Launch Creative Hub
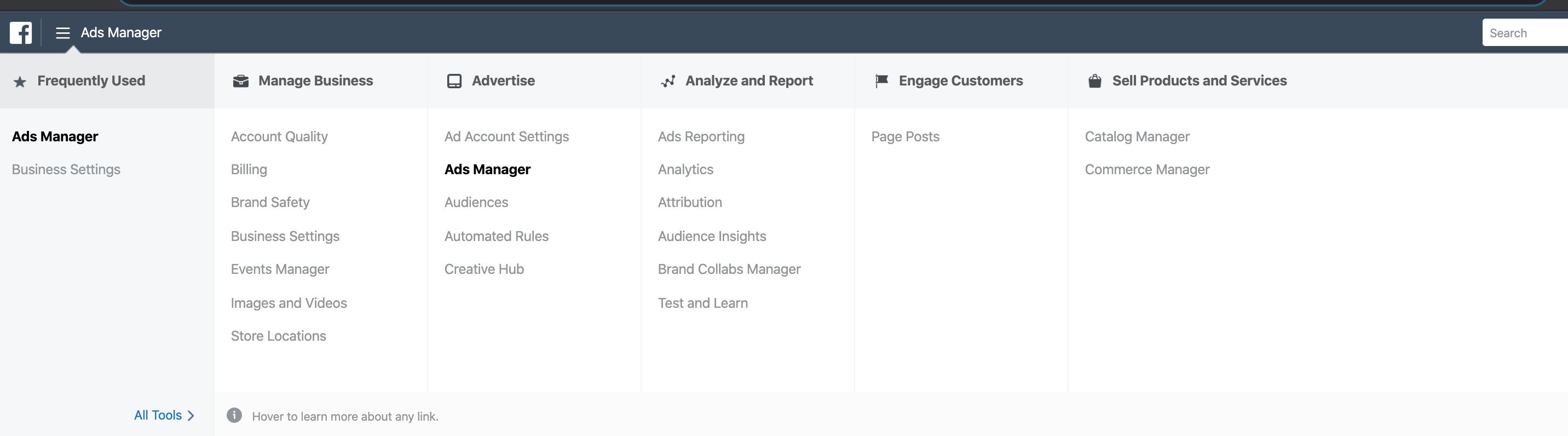Screen dimensions: 1568x436 point(484,269)
